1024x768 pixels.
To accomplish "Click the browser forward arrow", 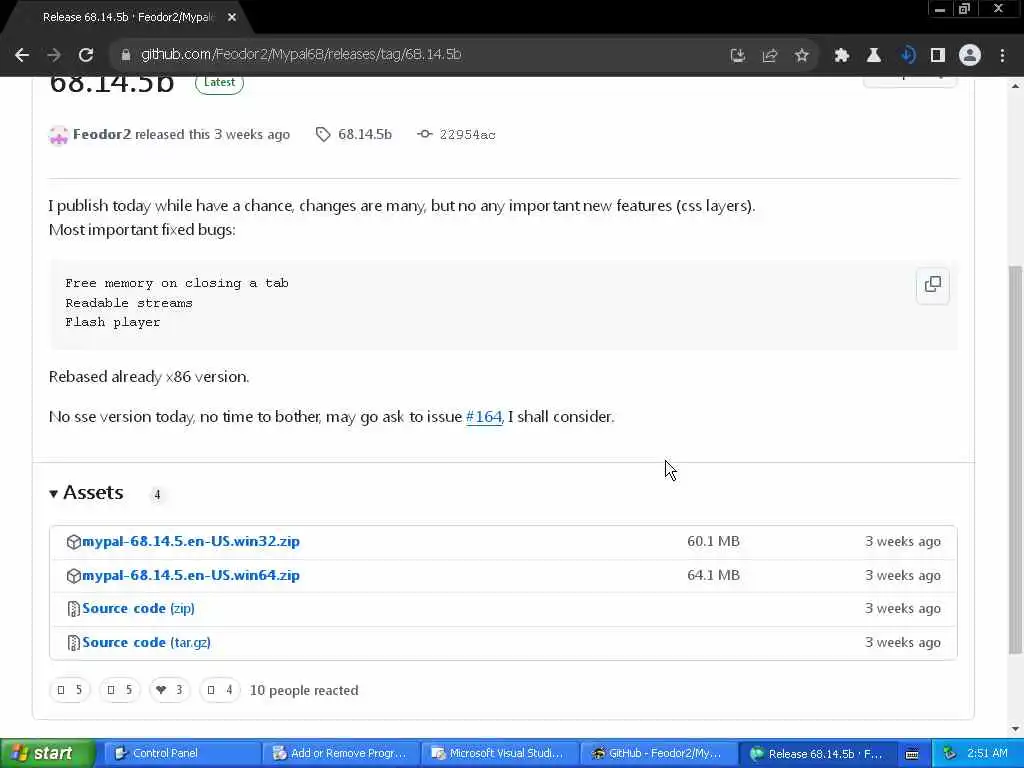I will pyautogui.click(x=54, y=55).
